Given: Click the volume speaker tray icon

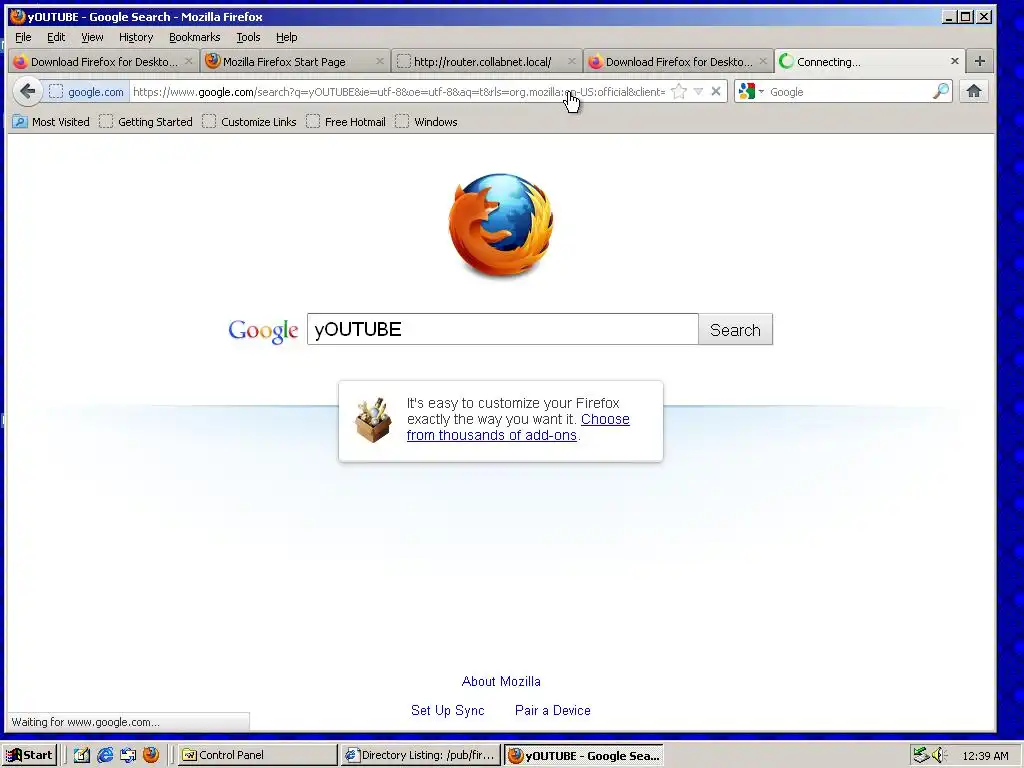Looking at the screenshot, I should [938, 755].
